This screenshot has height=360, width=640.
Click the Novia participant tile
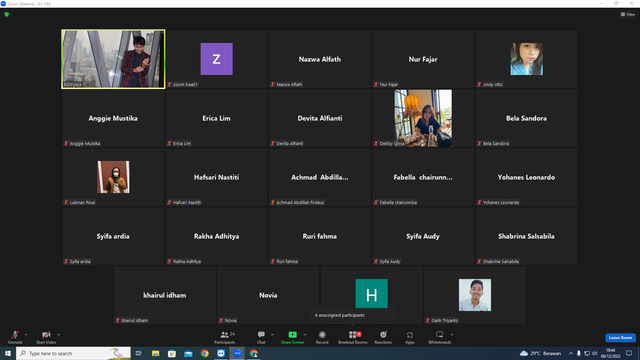268,295
